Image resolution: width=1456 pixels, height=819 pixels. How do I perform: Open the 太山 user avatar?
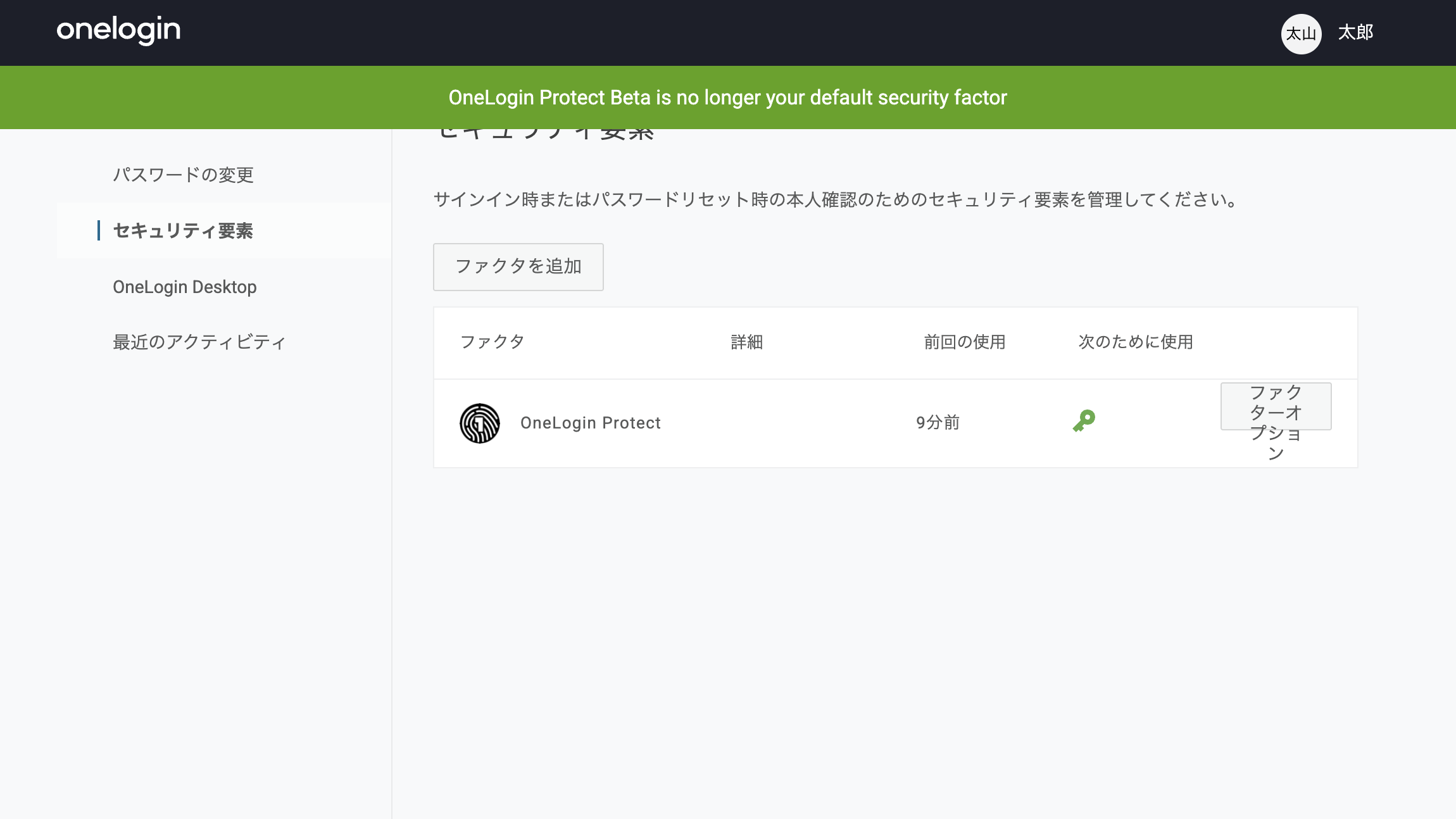click(1301, 34)
